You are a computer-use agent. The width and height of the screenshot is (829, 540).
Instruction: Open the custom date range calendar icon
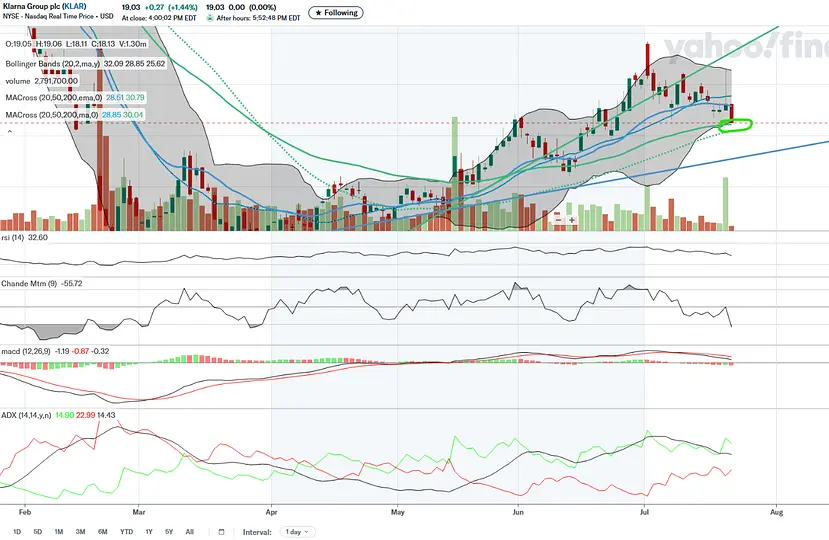click(222, 532)
